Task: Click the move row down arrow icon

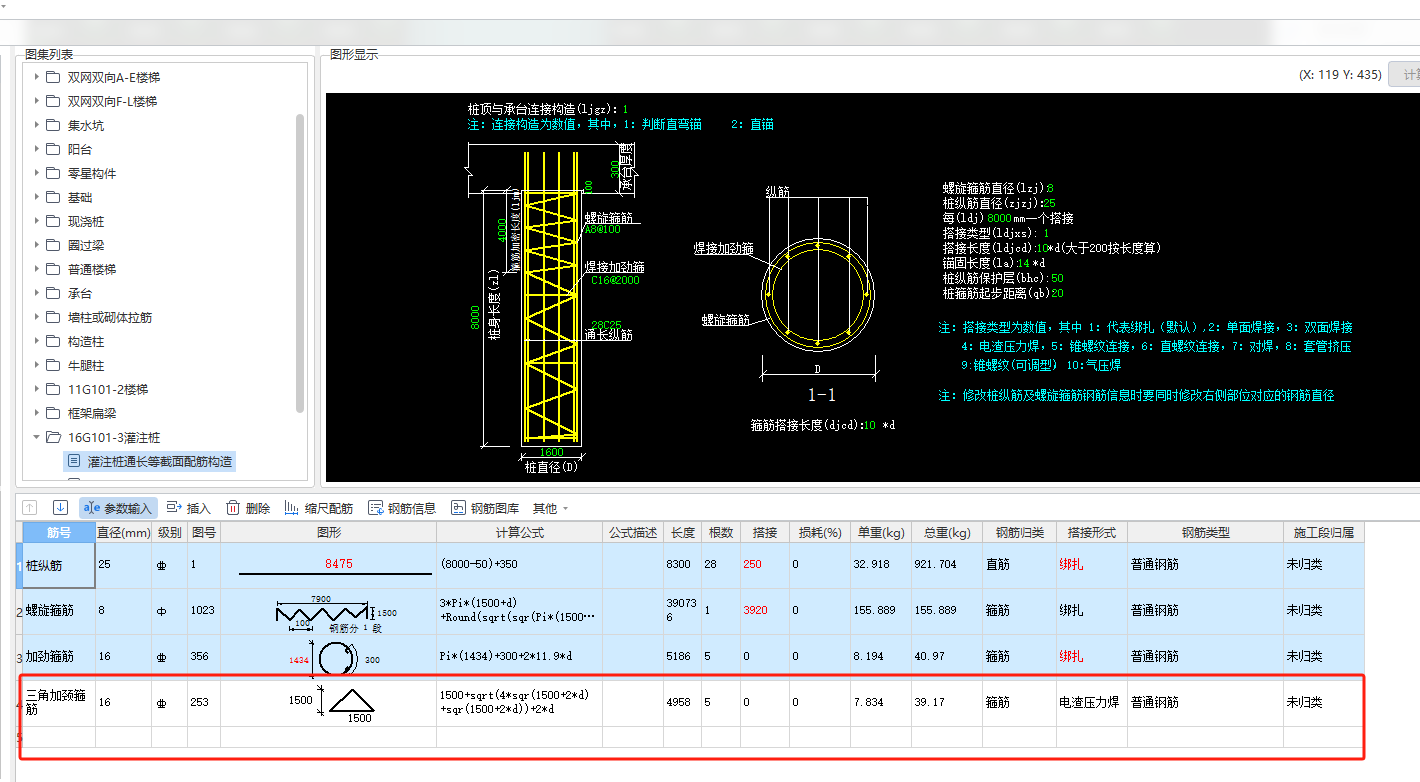Action: pos(60,508)
